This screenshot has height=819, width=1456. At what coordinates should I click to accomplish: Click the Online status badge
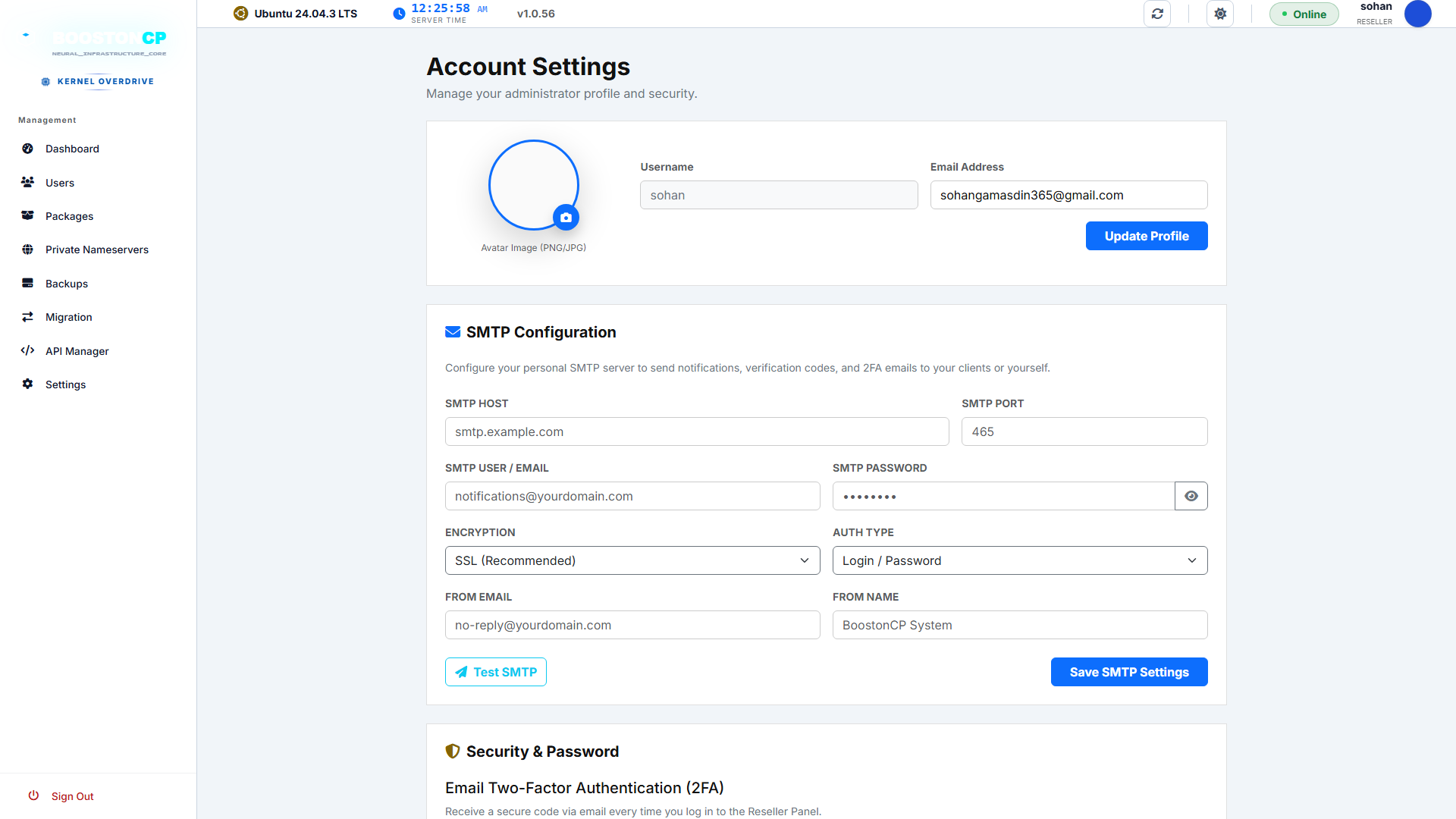pyautogui.click(x=1304, y=14)
